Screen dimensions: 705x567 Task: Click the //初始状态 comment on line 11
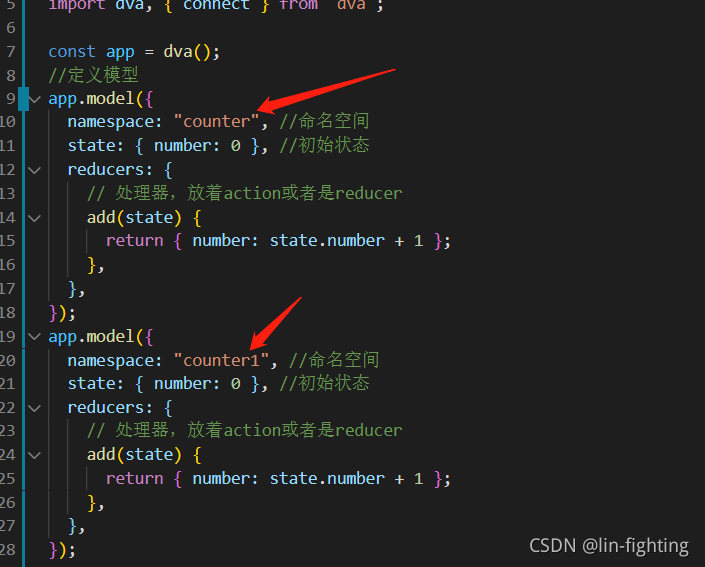(324, 145)
